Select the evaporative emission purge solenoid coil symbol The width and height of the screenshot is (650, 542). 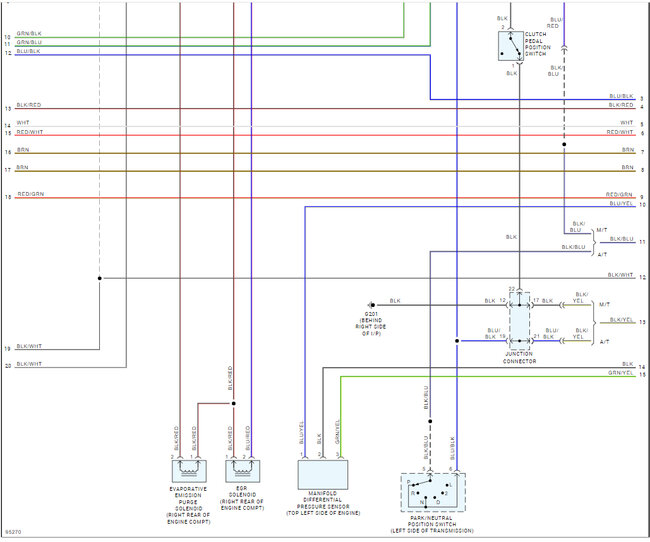189,471
